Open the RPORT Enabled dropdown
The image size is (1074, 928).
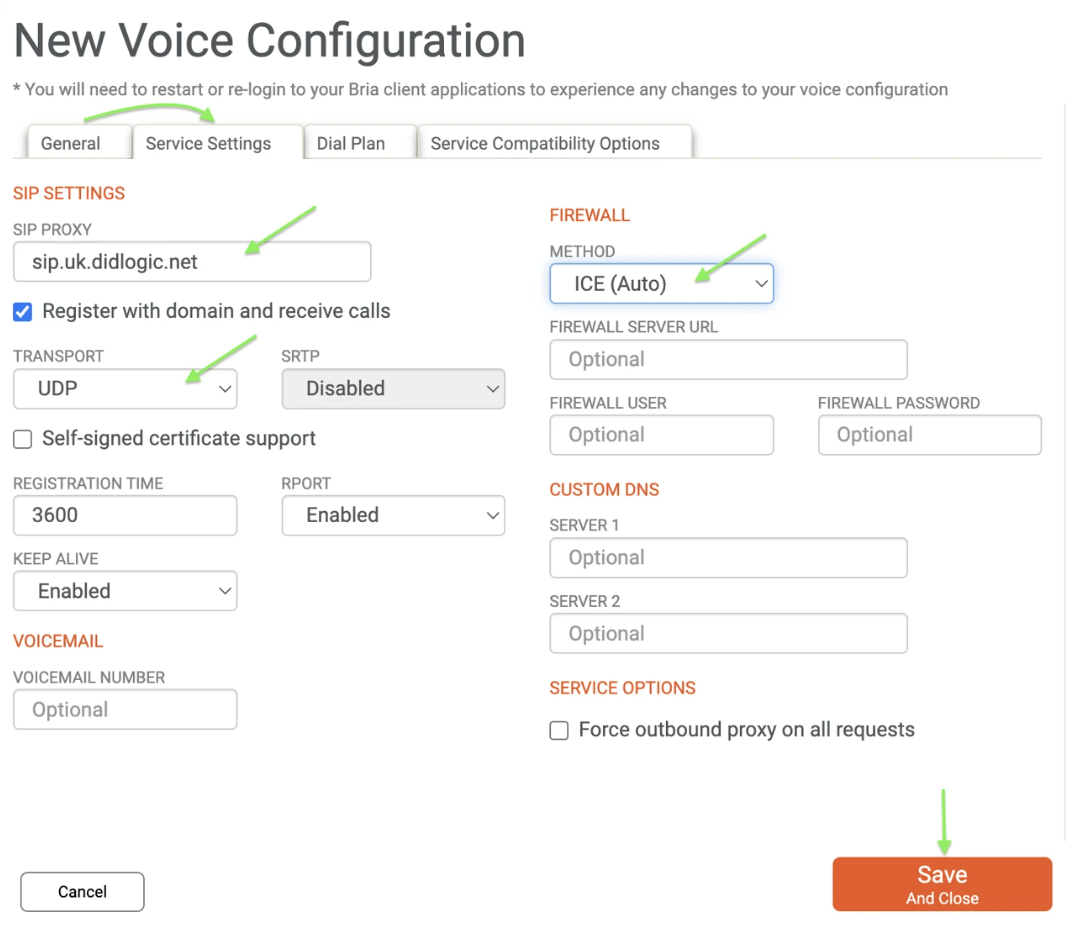pyautogui.click(x=393, y=515)
